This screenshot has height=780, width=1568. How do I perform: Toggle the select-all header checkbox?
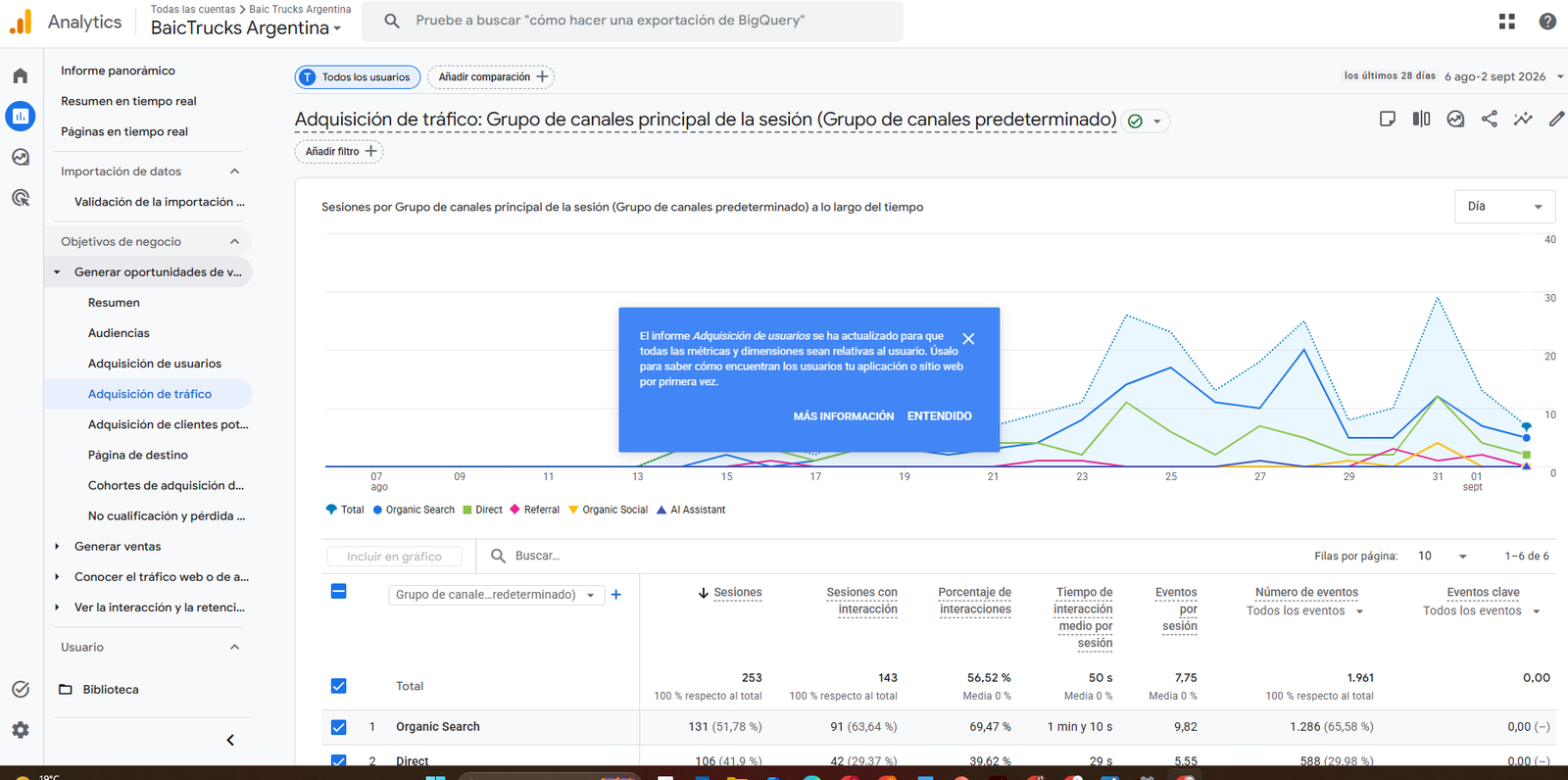339,591
